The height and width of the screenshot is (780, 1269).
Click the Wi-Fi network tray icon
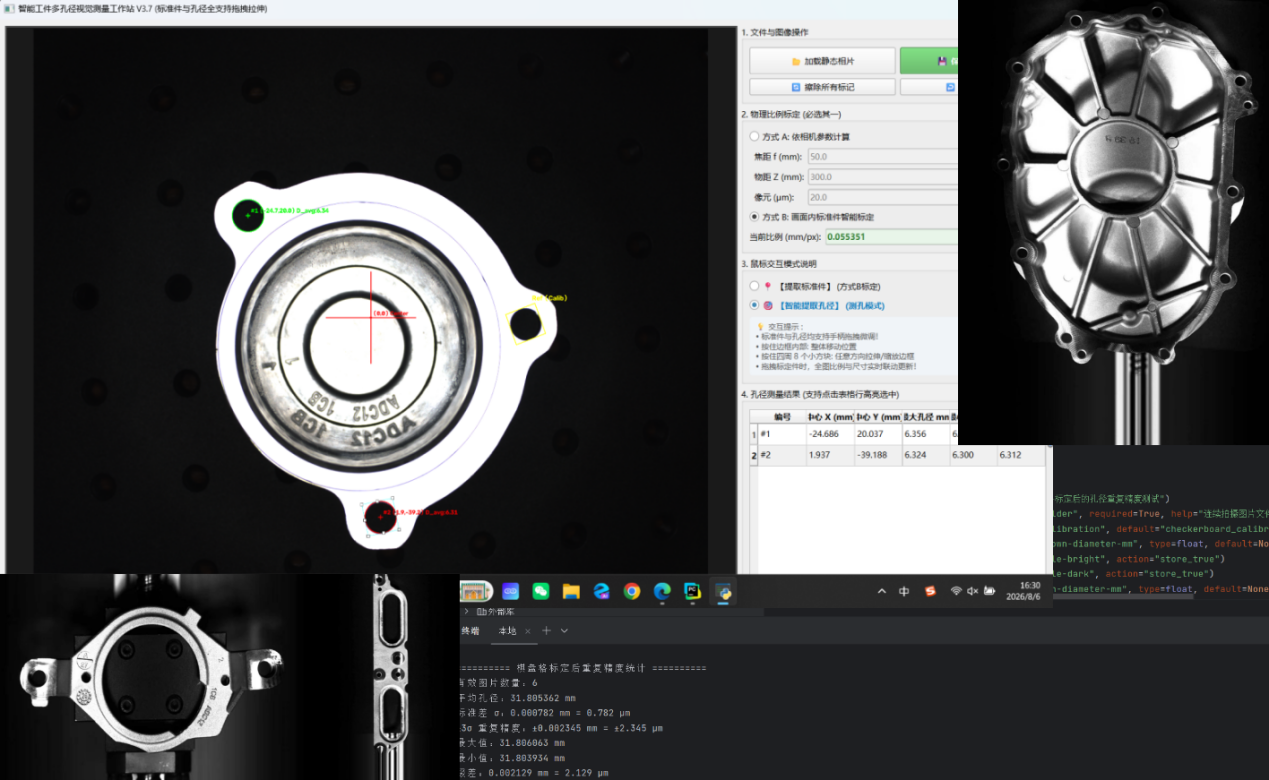click(955, 591)
